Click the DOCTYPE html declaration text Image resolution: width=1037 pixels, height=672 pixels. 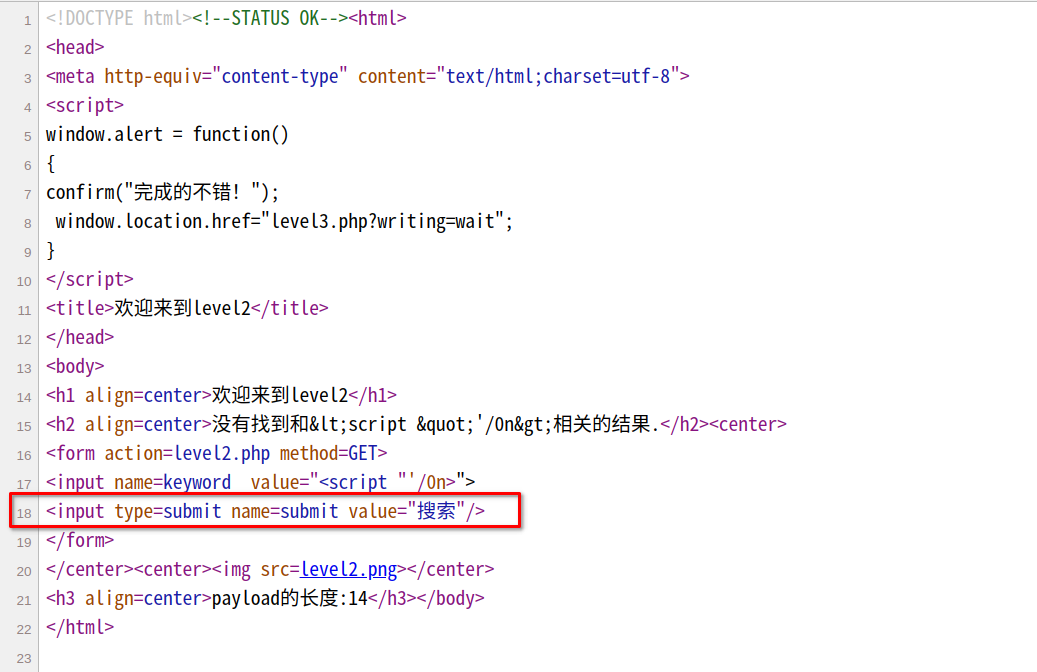(x=119, y=18)
